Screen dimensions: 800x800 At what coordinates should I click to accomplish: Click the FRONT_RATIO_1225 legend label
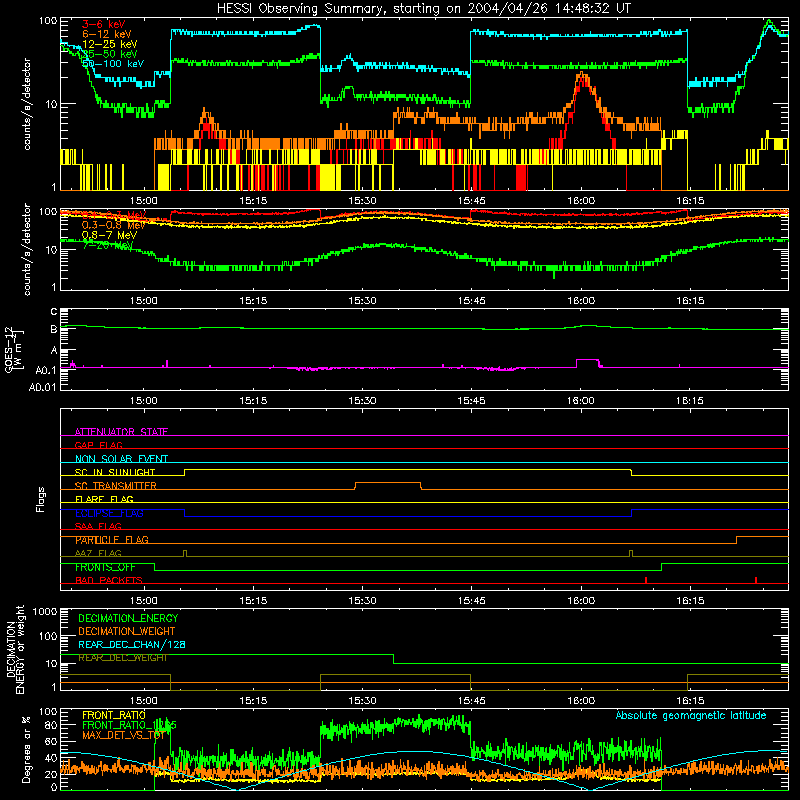point(129,725)
